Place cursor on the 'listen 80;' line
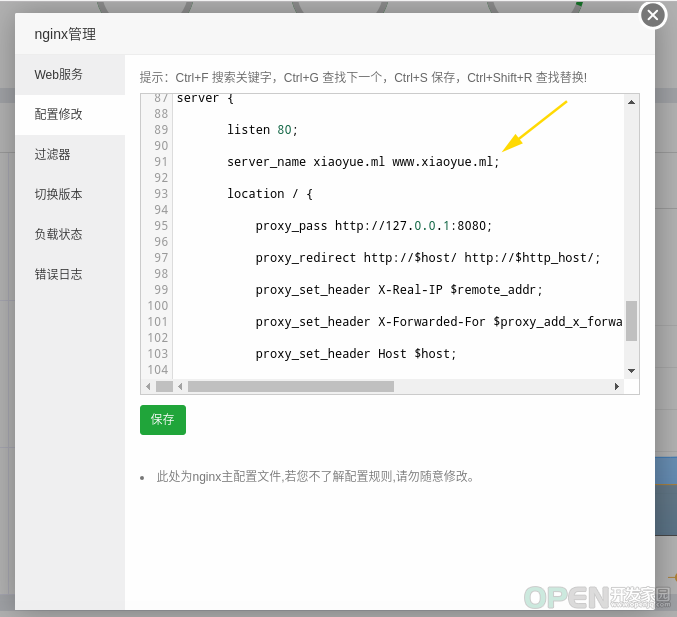 263,130
